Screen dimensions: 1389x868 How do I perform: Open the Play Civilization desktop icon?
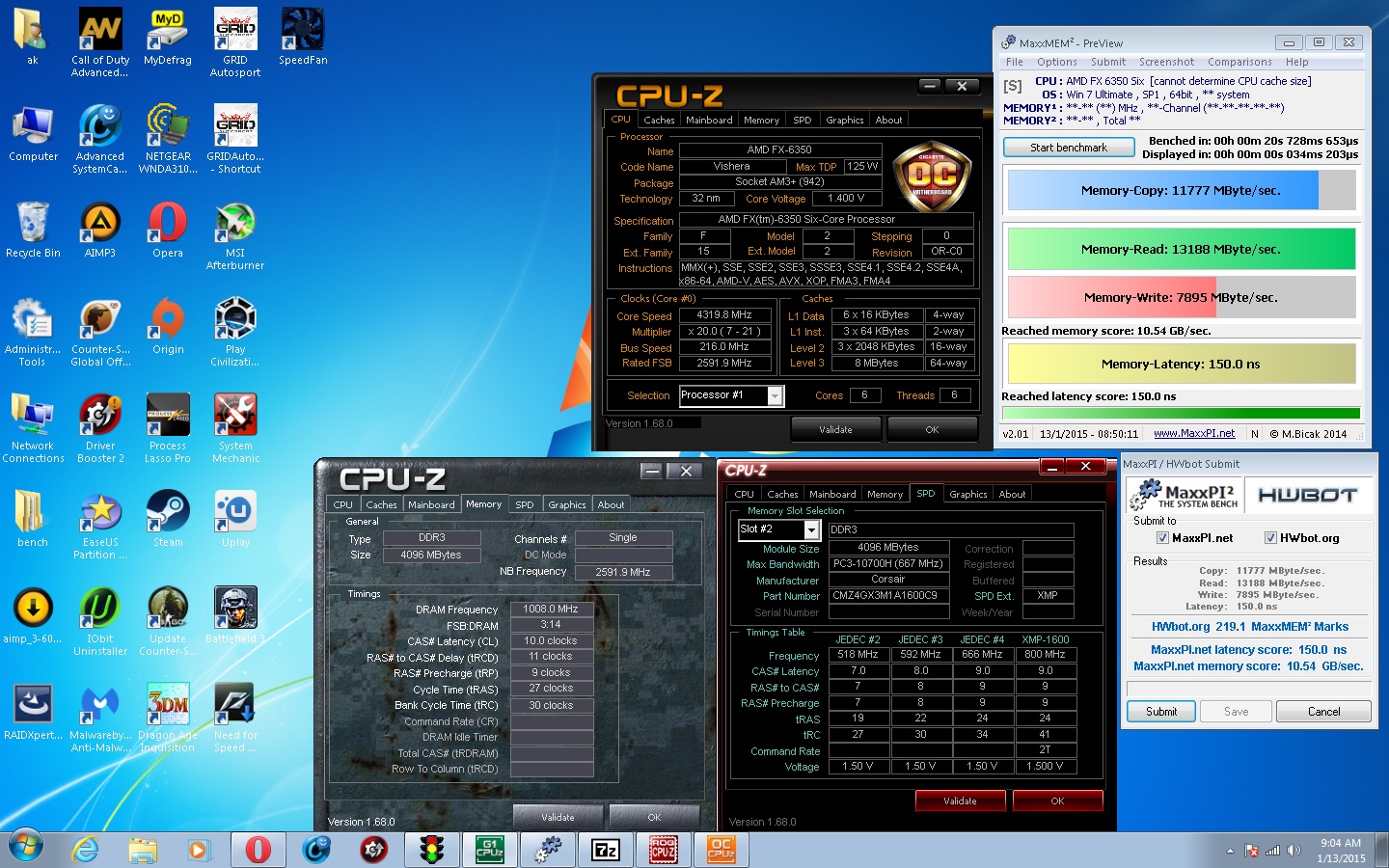tap(235, 333)
